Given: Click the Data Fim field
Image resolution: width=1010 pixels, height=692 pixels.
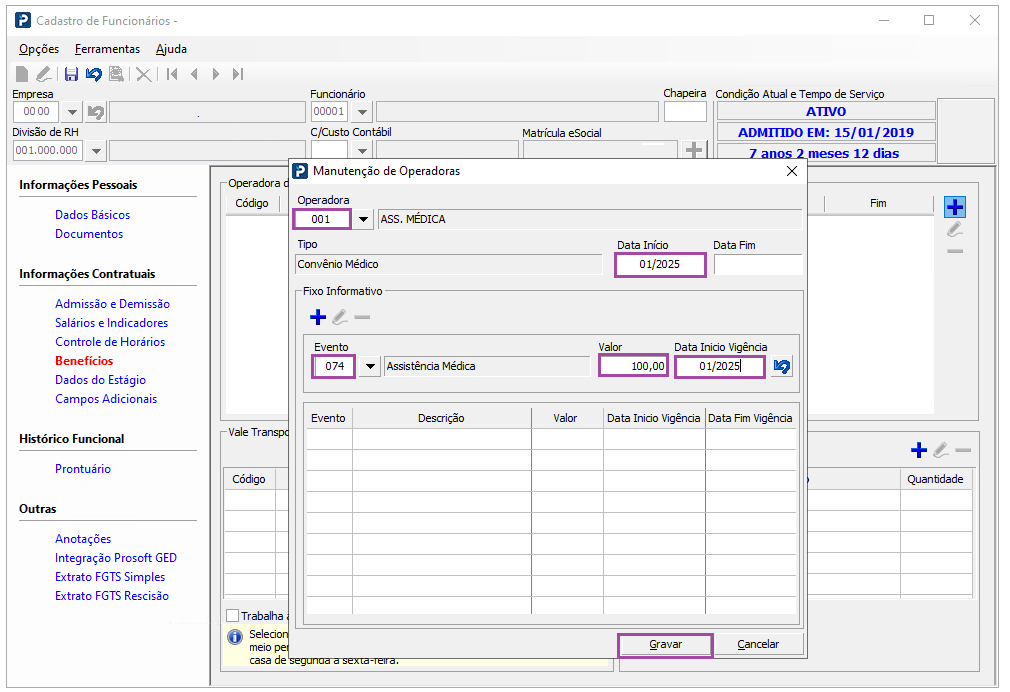Looking at the screenshot, I should (x=758, y=265).
